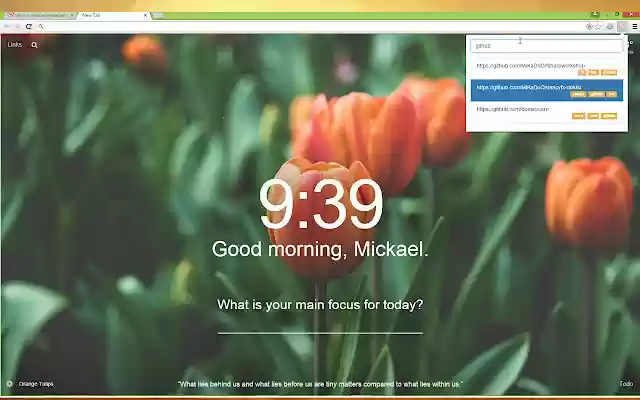The height and width of the screenshot is (400, 640).
Task: Click 'What is your main focus for today?' text
Action: pyautogui.click(x=320, y=304)
